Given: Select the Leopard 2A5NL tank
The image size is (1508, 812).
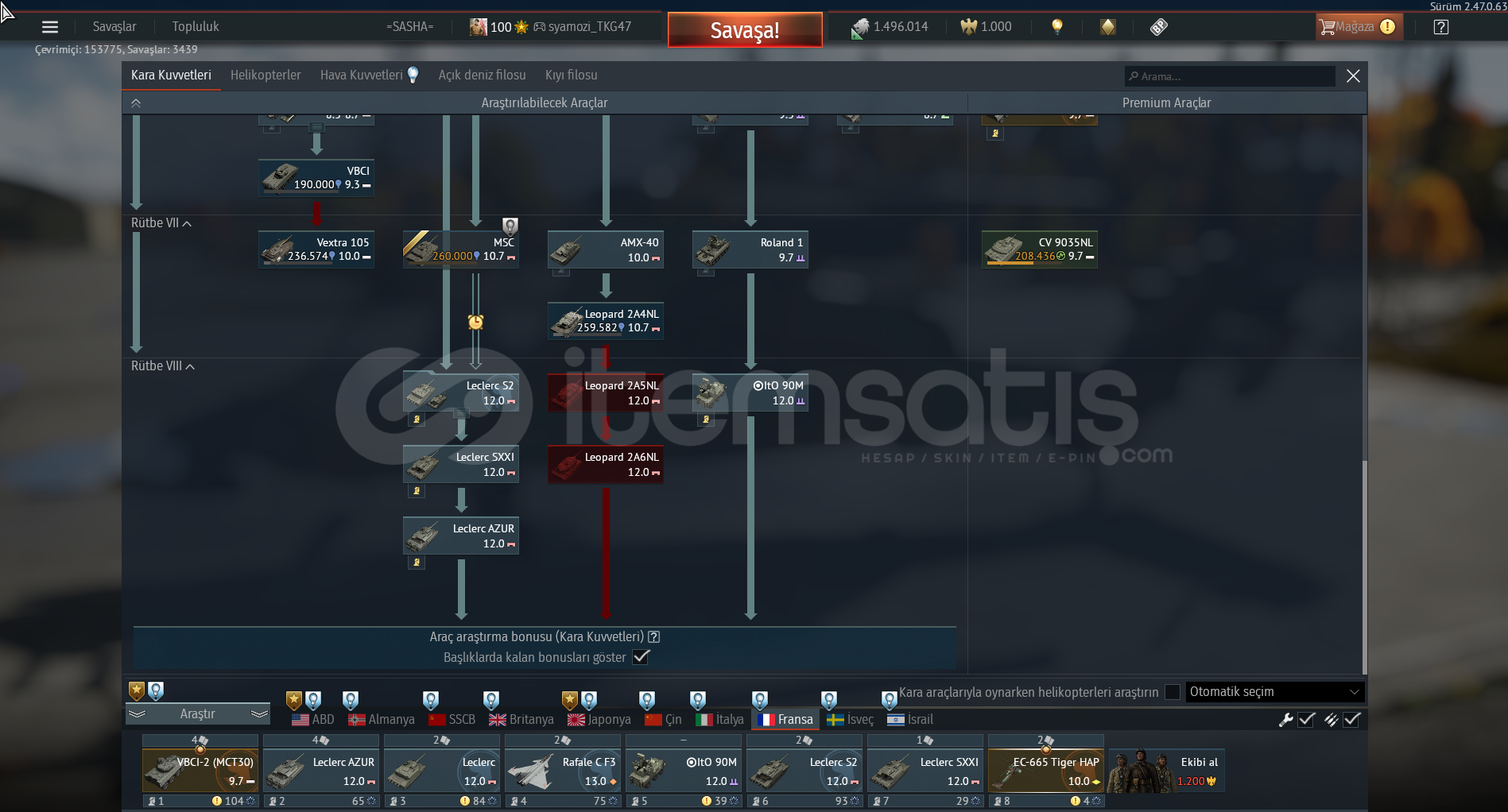Looking at the screenshot, I should 606,392.
